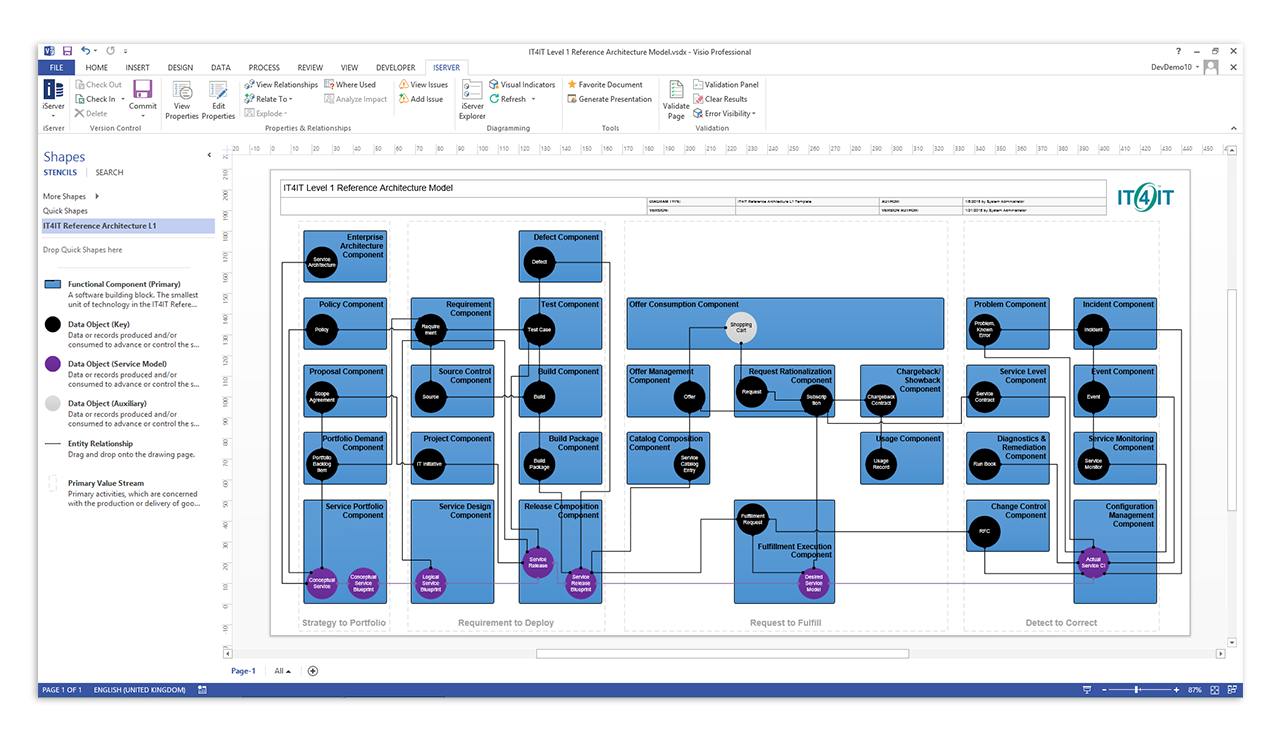The image size is (1280, 742).
Task: Click Add Issue
Action: click(420, 99)
